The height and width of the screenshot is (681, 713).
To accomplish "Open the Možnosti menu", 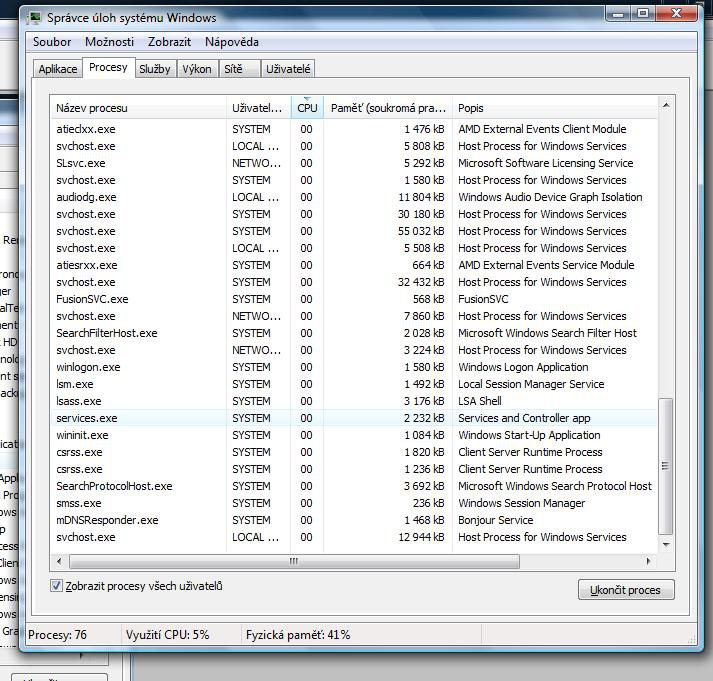I will click(x=109, y=42).
